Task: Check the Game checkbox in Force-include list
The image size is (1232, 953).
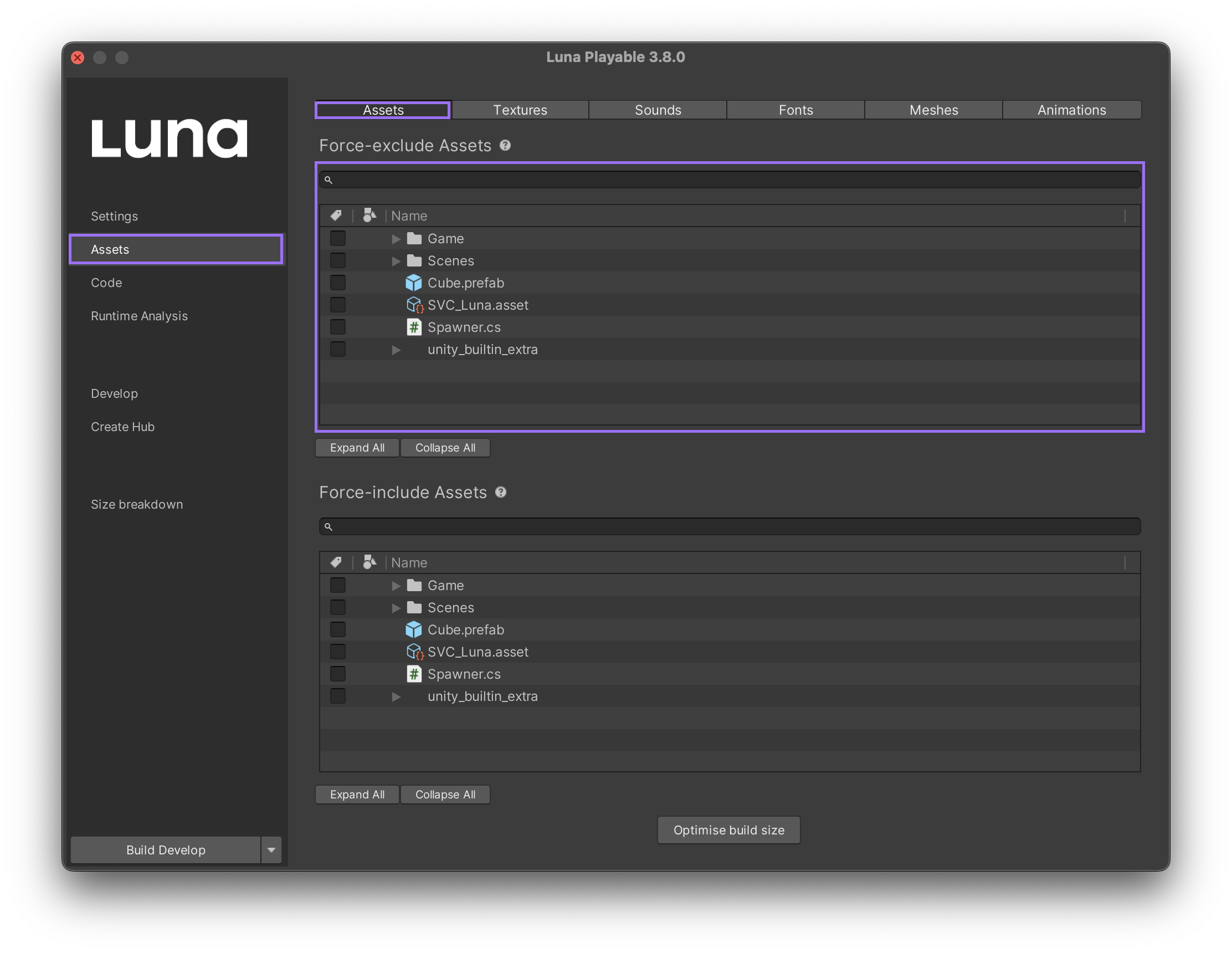Action: pyautogui.click(x=338, y=585)
